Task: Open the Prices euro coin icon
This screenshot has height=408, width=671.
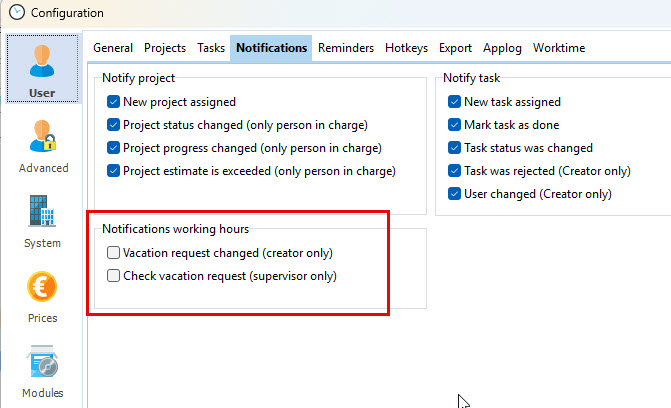Action: point(43,287)
